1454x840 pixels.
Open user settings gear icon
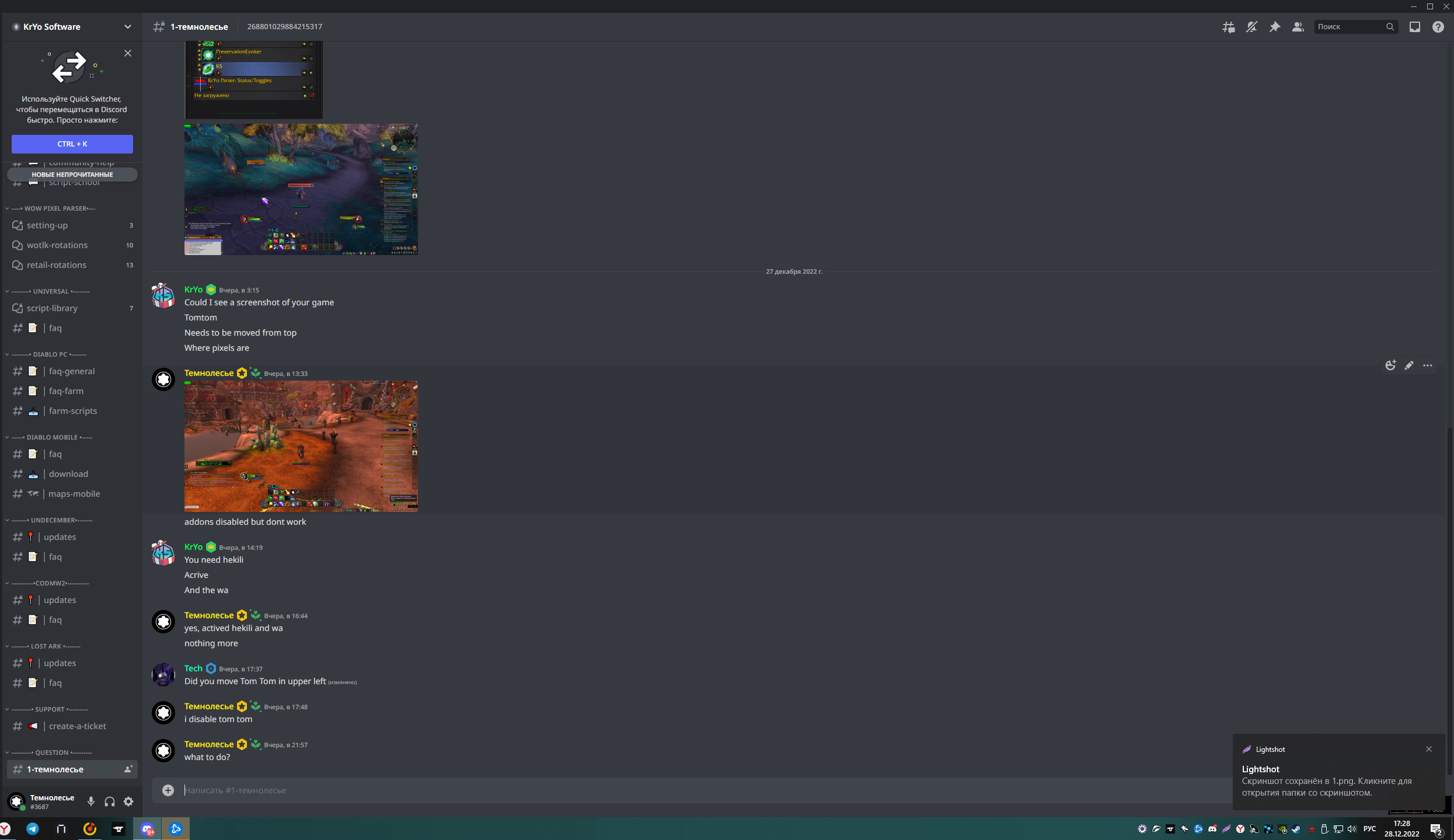point(128,801)
